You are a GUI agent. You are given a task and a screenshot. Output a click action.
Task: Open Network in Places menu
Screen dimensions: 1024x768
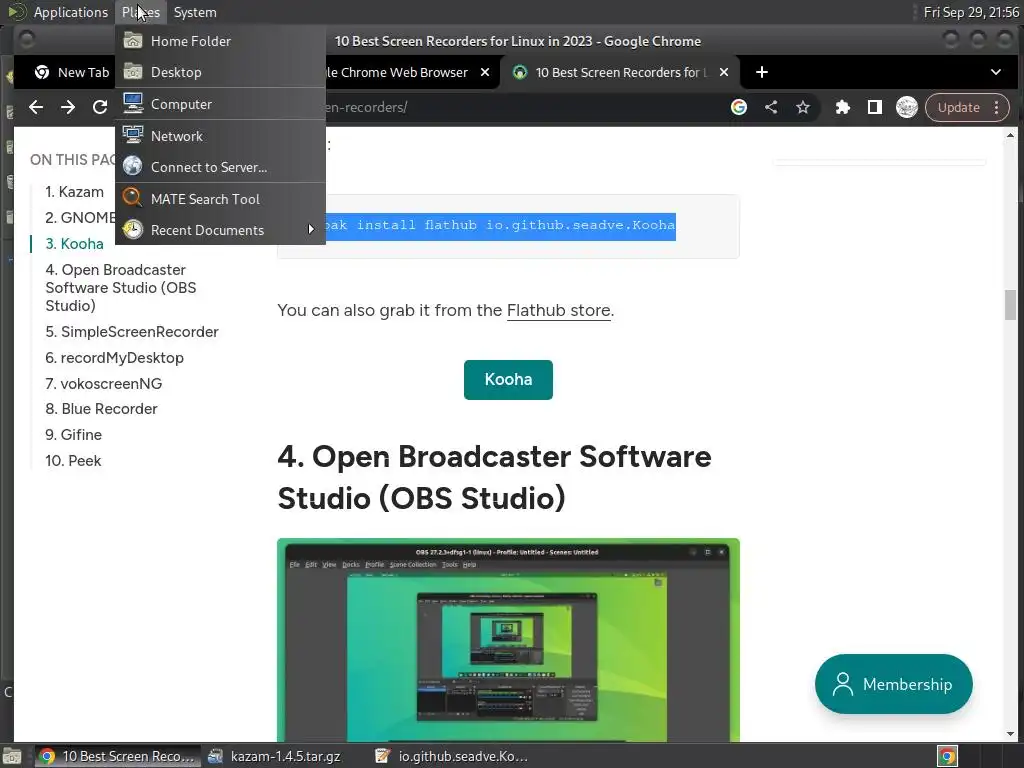(x=220, y=136)
